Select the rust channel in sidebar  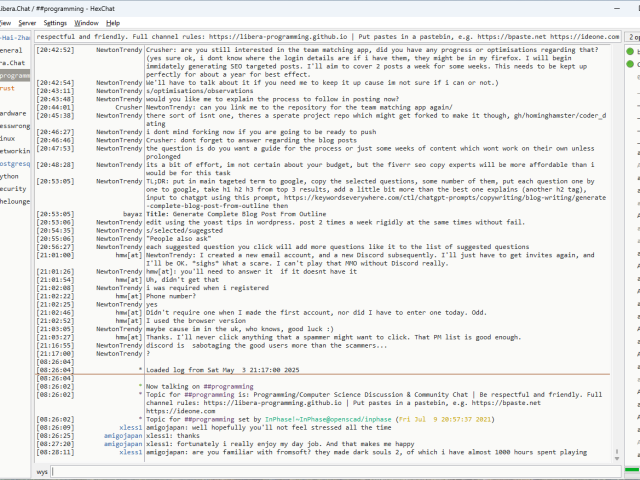[x=8, y=88]
